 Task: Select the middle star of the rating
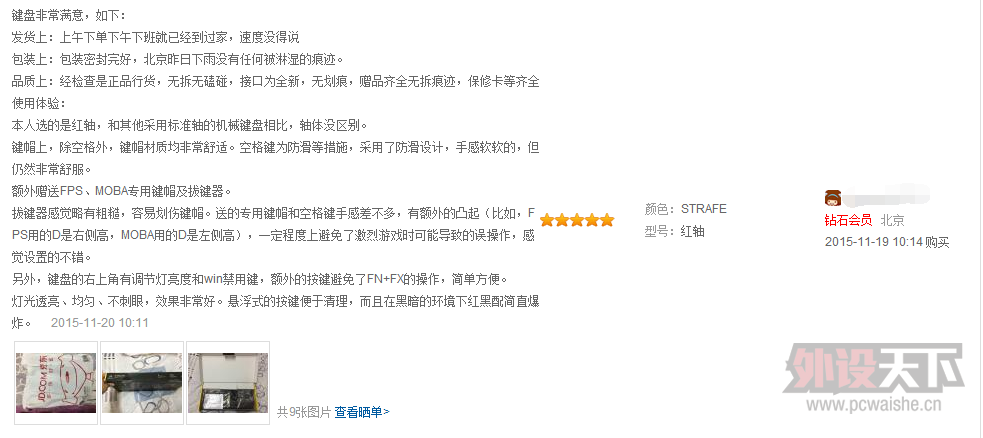(577, 220)
